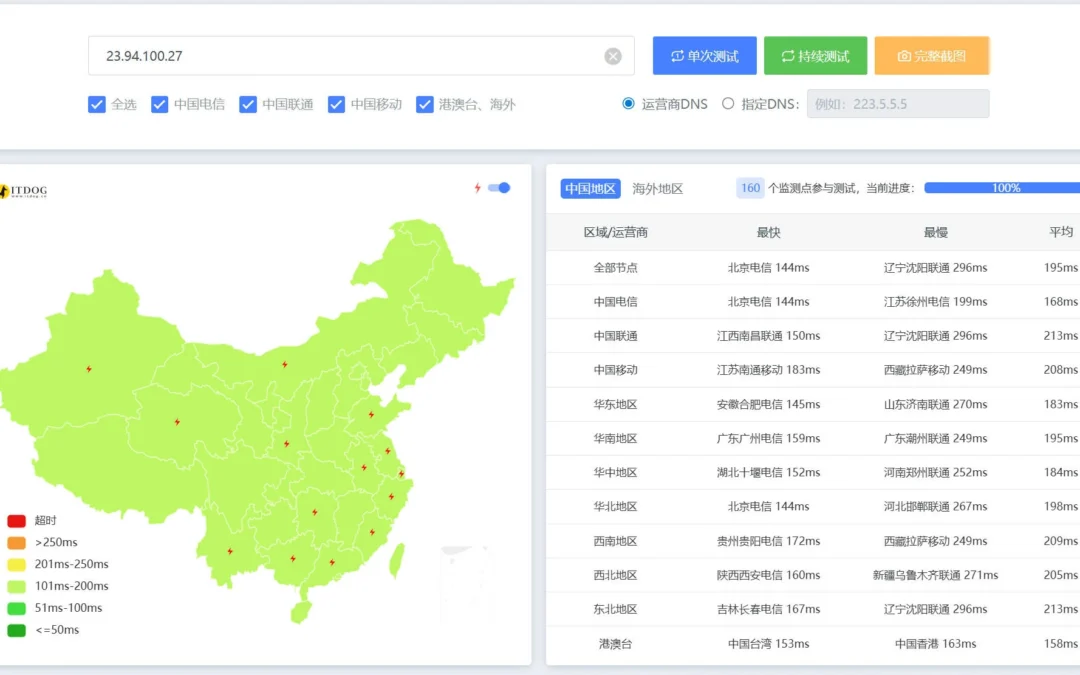This screenshot has height=675, width=1080.
Task: Click the lightning marker on Hunan province
Action: pos(315,512)
